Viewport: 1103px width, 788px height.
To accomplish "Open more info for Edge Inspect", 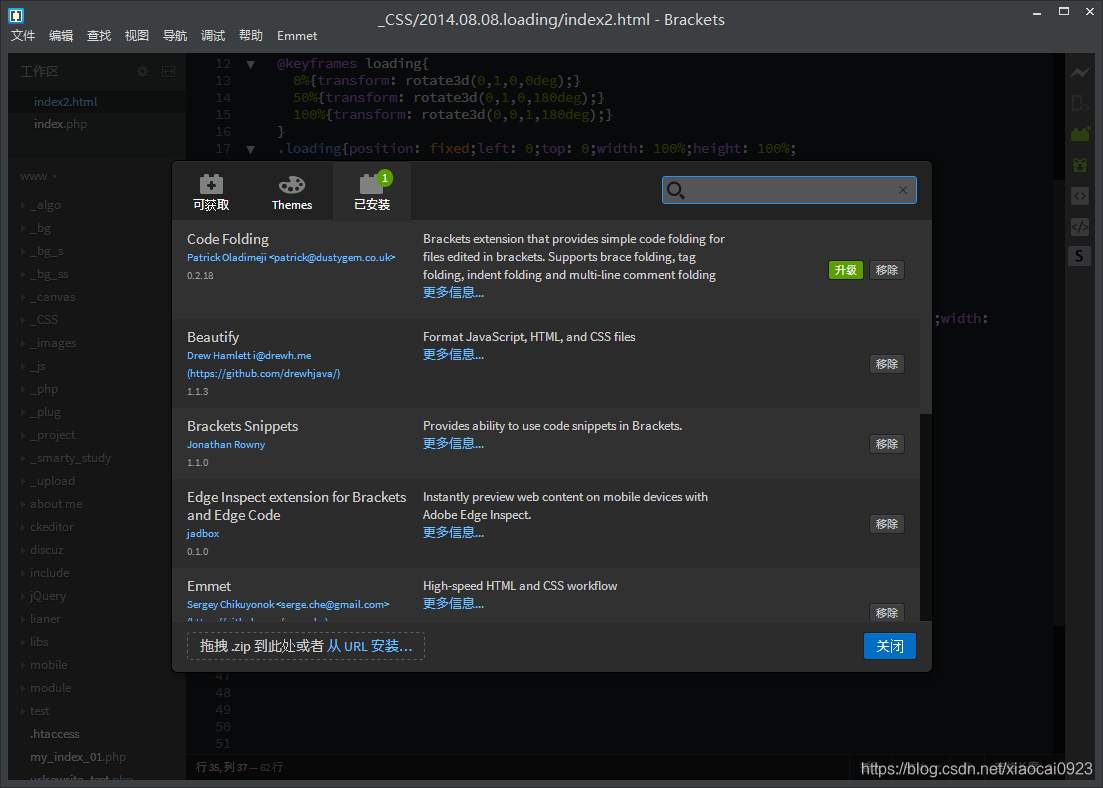I will [x=453, y=533].
